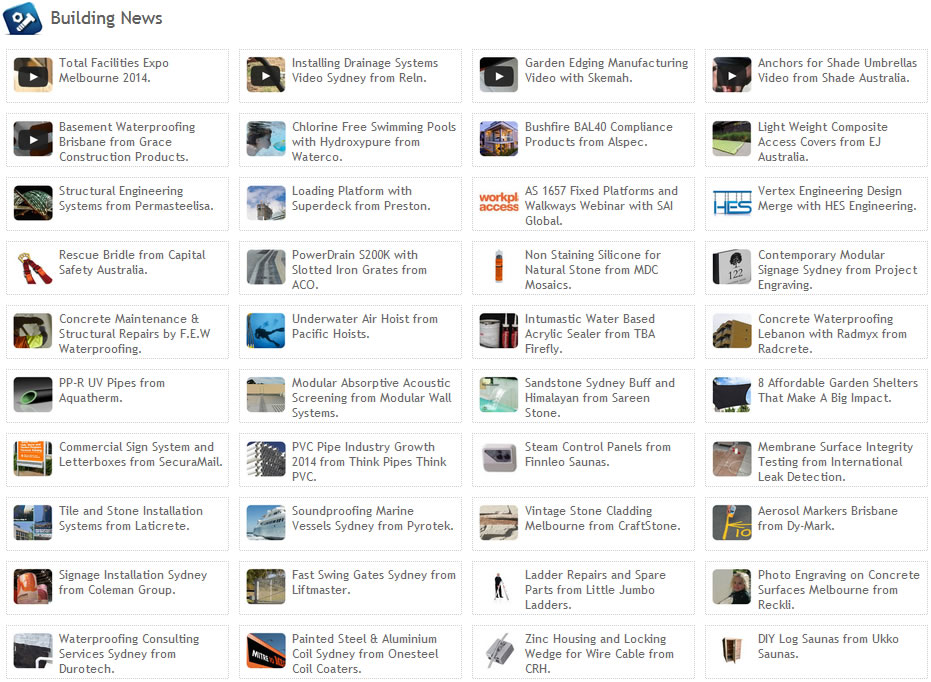
Task: Open Tile and Stone Installation Systems Laticrete link
Action: (x=131, y=519)
